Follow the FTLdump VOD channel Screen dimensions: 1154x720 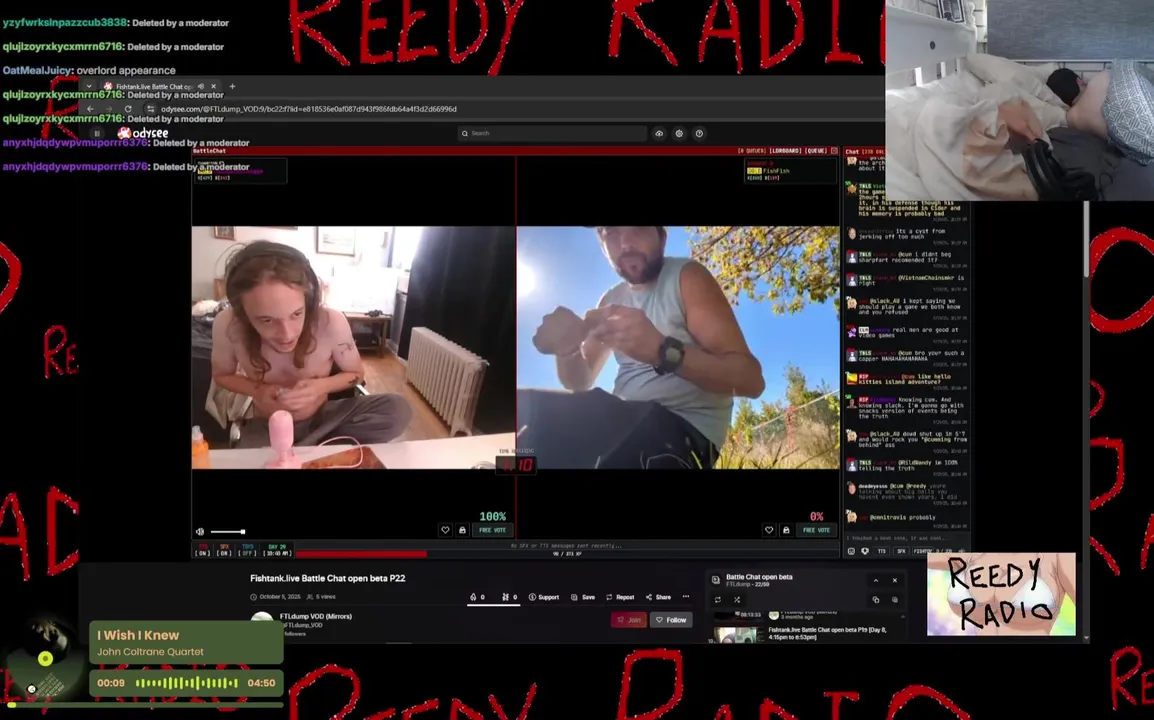click(671, 620)
